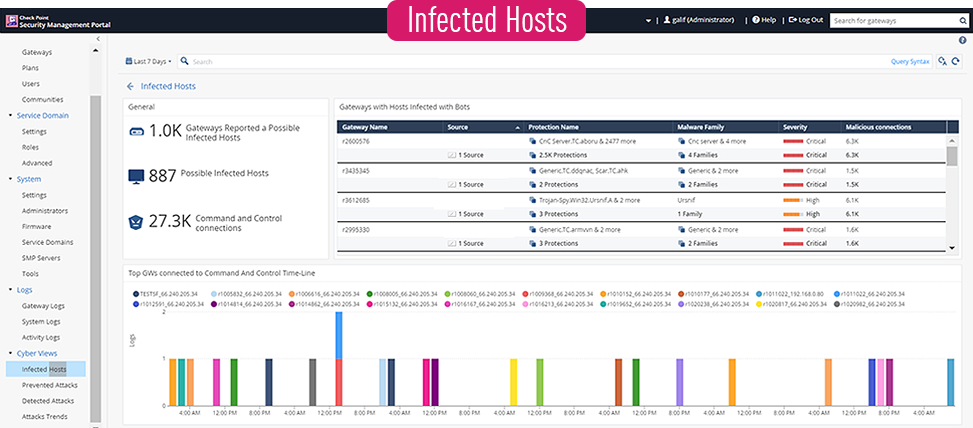Open the dropdown arrow before galif account

click(648, 20)
